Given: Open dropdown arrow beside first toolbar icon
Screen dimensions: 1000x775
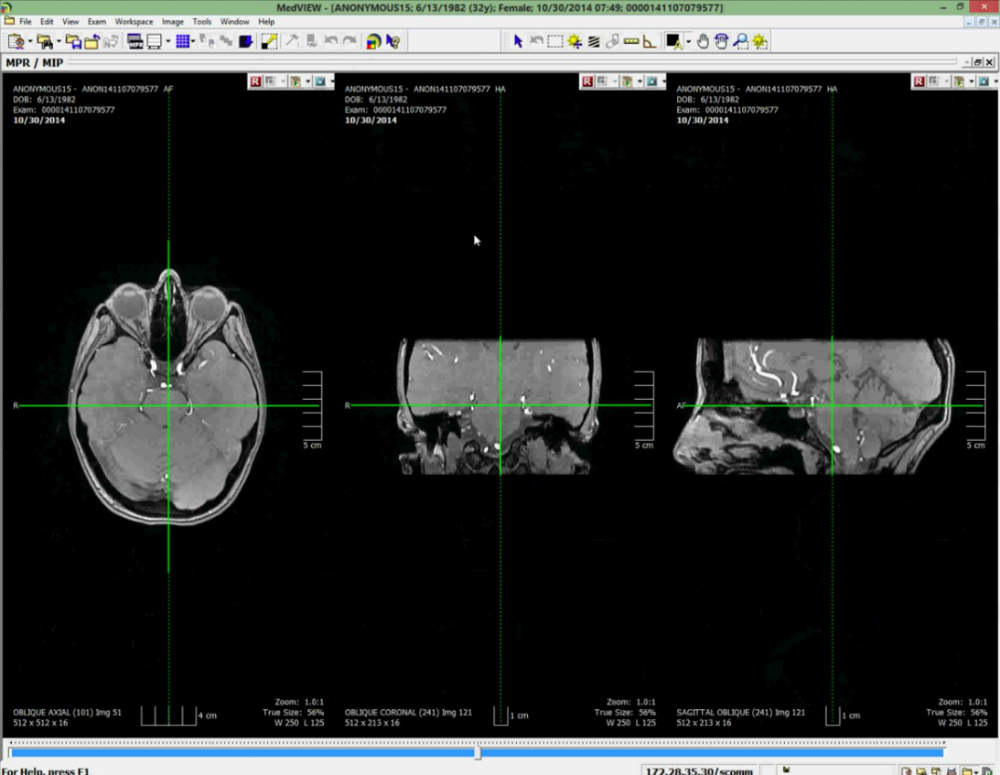Looking at the screenshot, I should point(31,41).
